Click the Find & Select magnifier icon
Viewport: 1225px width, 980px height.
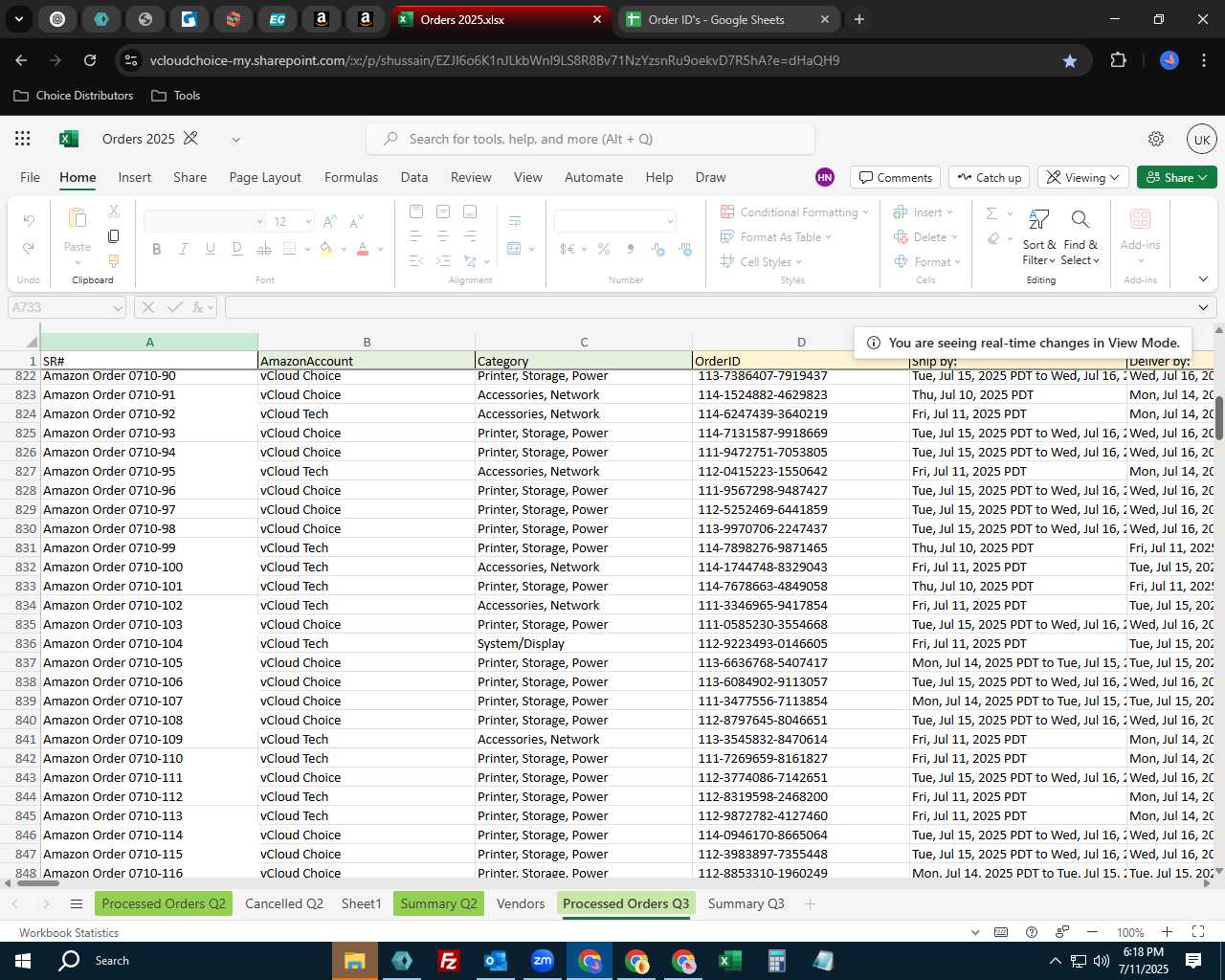[x=1080, y=219]
